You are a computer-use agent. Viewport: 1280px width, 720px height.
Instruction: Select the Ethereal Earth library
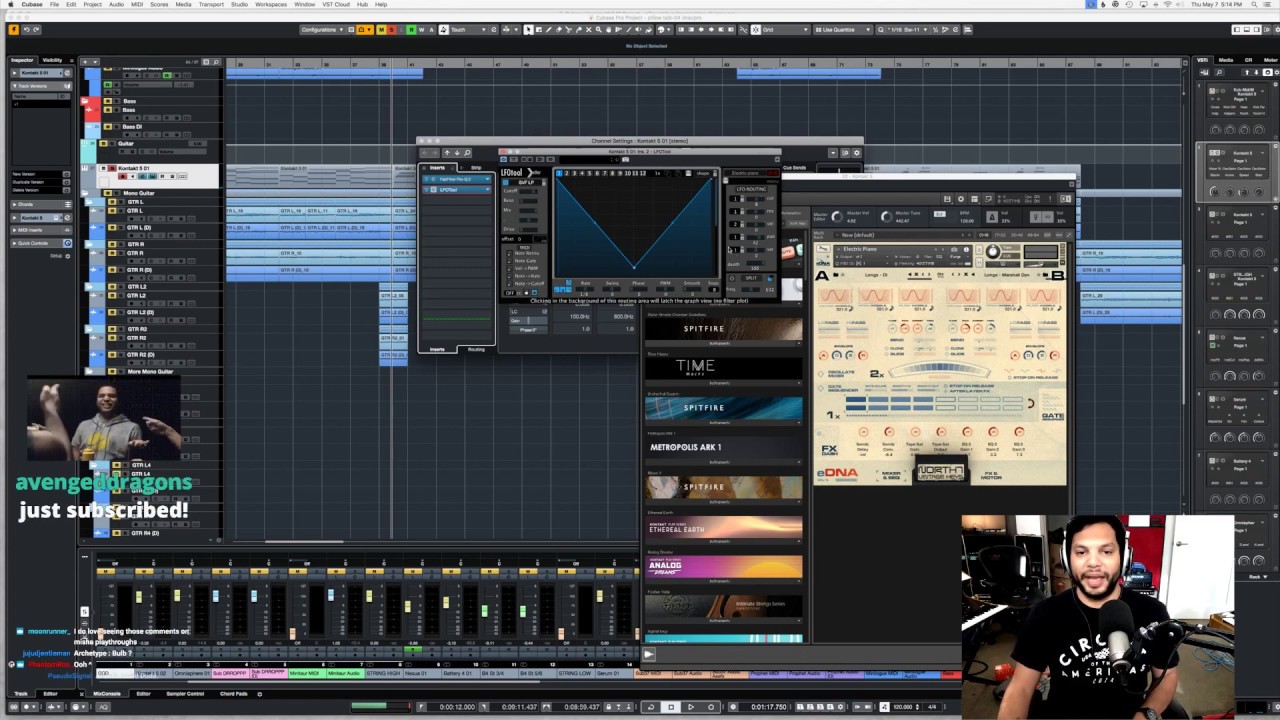tap(724, 527)
